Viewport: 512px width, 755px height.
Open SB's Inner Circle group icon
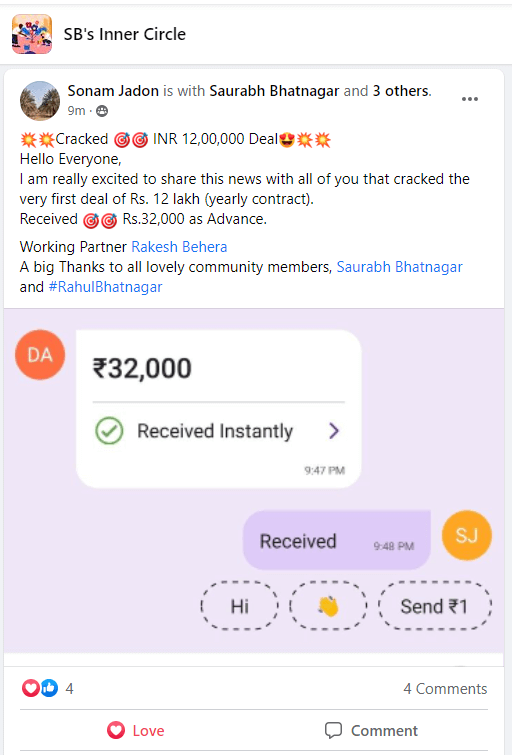coord(32,34)
